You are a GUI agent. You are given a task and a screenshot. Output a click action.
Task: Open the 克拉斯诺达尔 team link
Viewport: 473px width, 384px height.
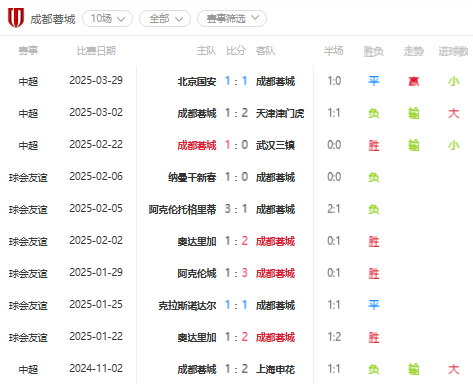(187, 305)
